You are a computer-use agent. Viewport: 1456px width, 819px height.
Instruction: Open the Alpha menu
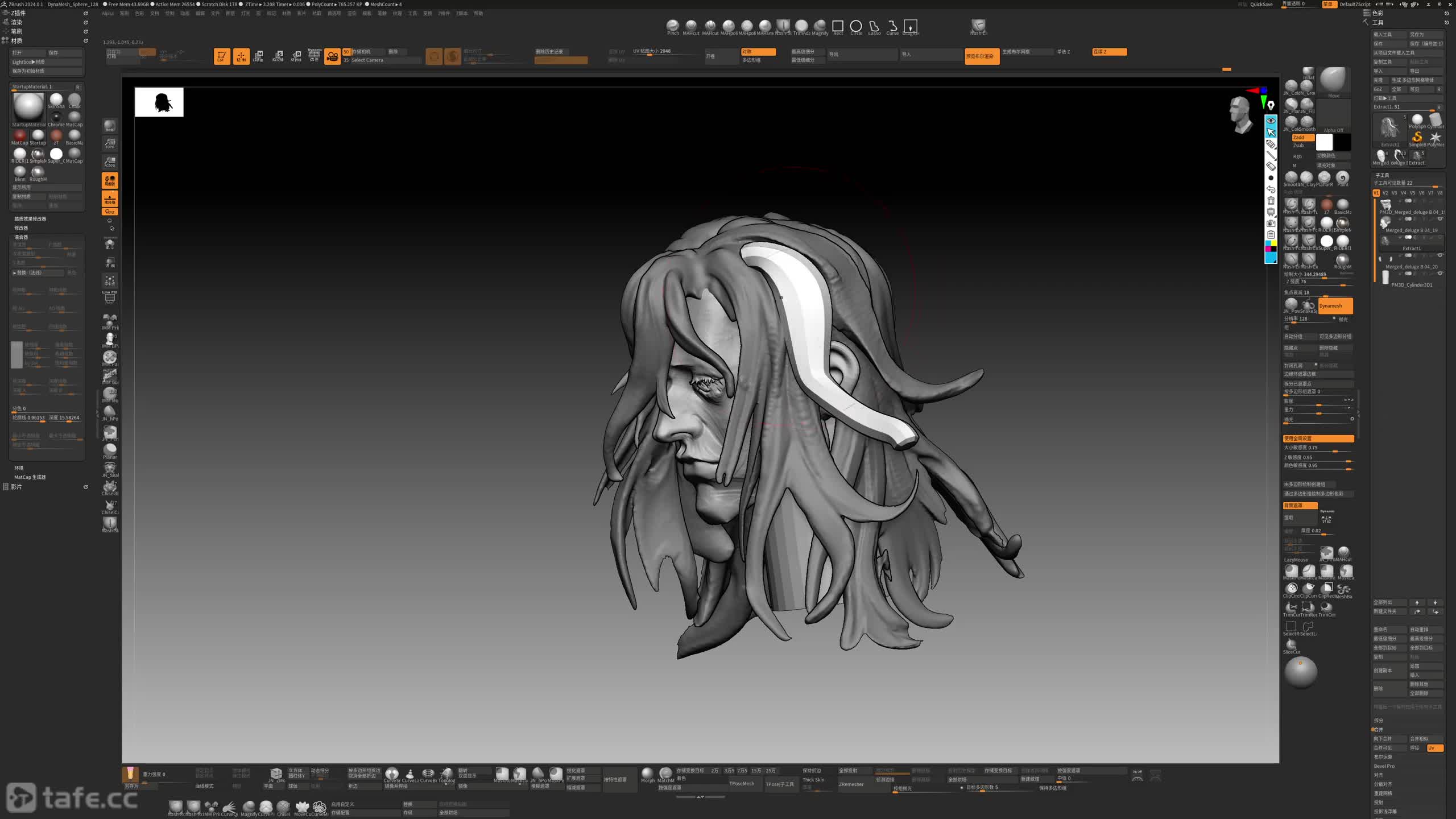pyautogui.click(x=108, y=14)
